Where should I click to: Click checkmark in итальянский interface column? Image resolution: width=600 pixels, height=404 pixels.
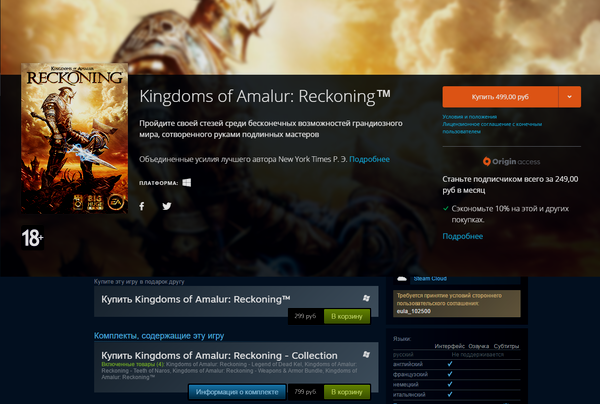click(450, 394)
